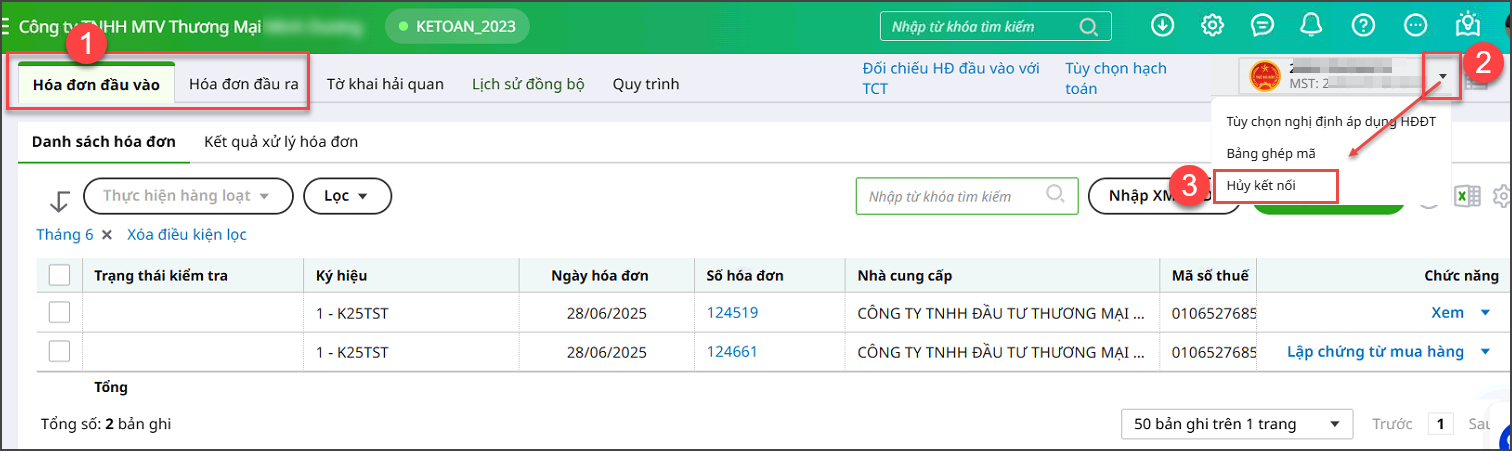Switch to 'Hóa đơn đầu ra' tab
1512x451 pixels.
244,84
